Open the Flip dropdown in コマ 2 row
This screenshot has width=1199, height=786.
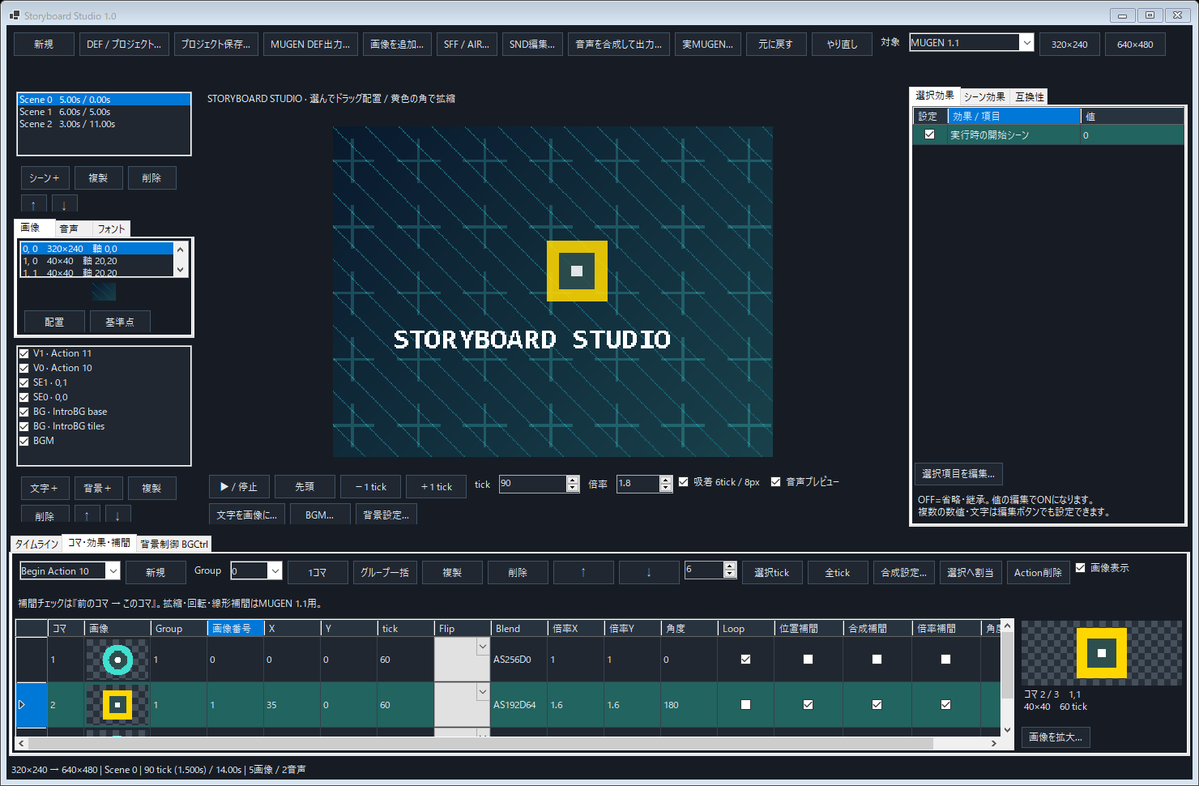(483, 693)
